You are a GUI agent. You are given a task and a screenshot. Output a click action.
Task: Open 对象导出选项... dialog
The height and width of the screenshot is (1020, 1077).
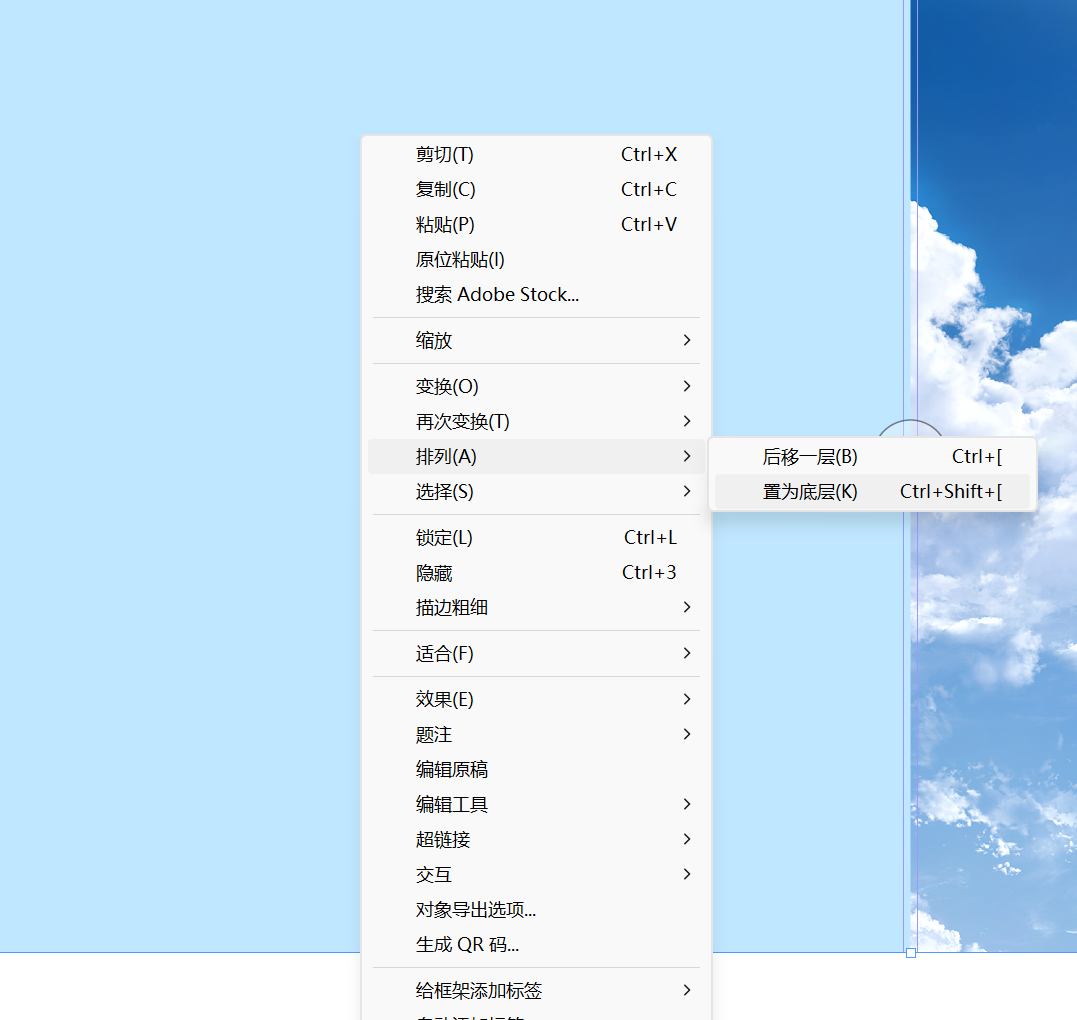tap(476, 910)
